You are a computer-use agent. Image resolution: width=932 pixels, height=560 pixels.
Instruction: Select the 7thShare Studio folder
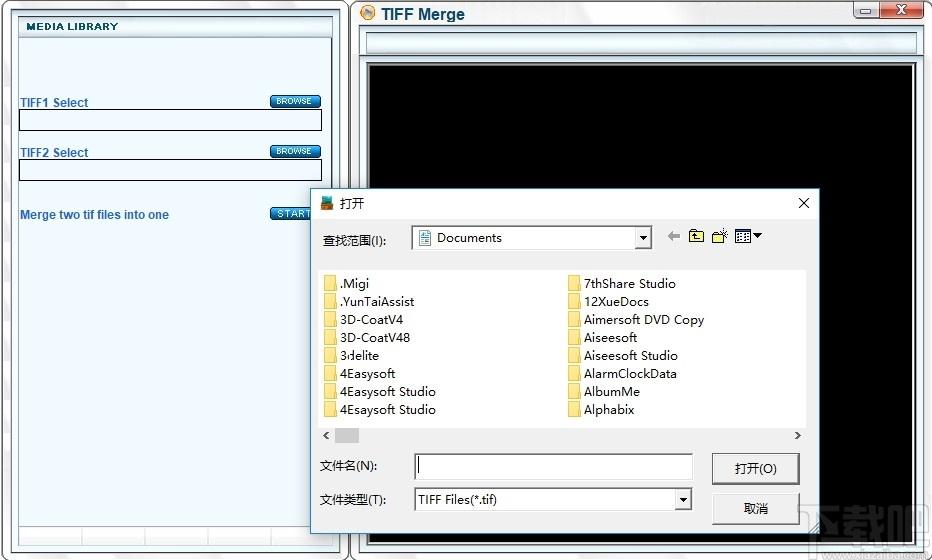pyautogui.click(x=622, y=284)
